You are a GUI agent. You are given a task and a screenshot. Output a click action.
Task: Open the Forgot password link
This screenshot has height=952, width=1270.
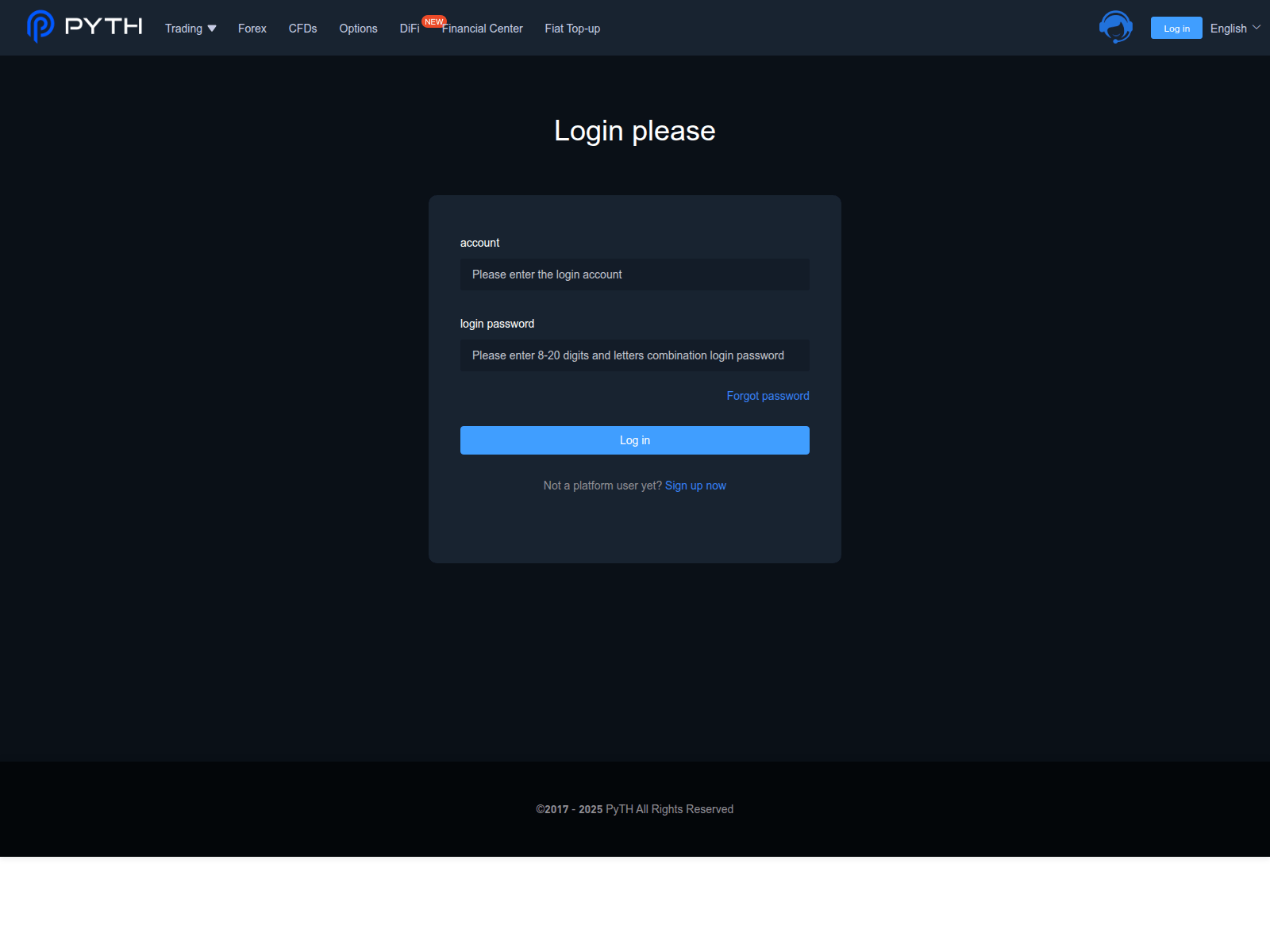(x=768, y=395)
